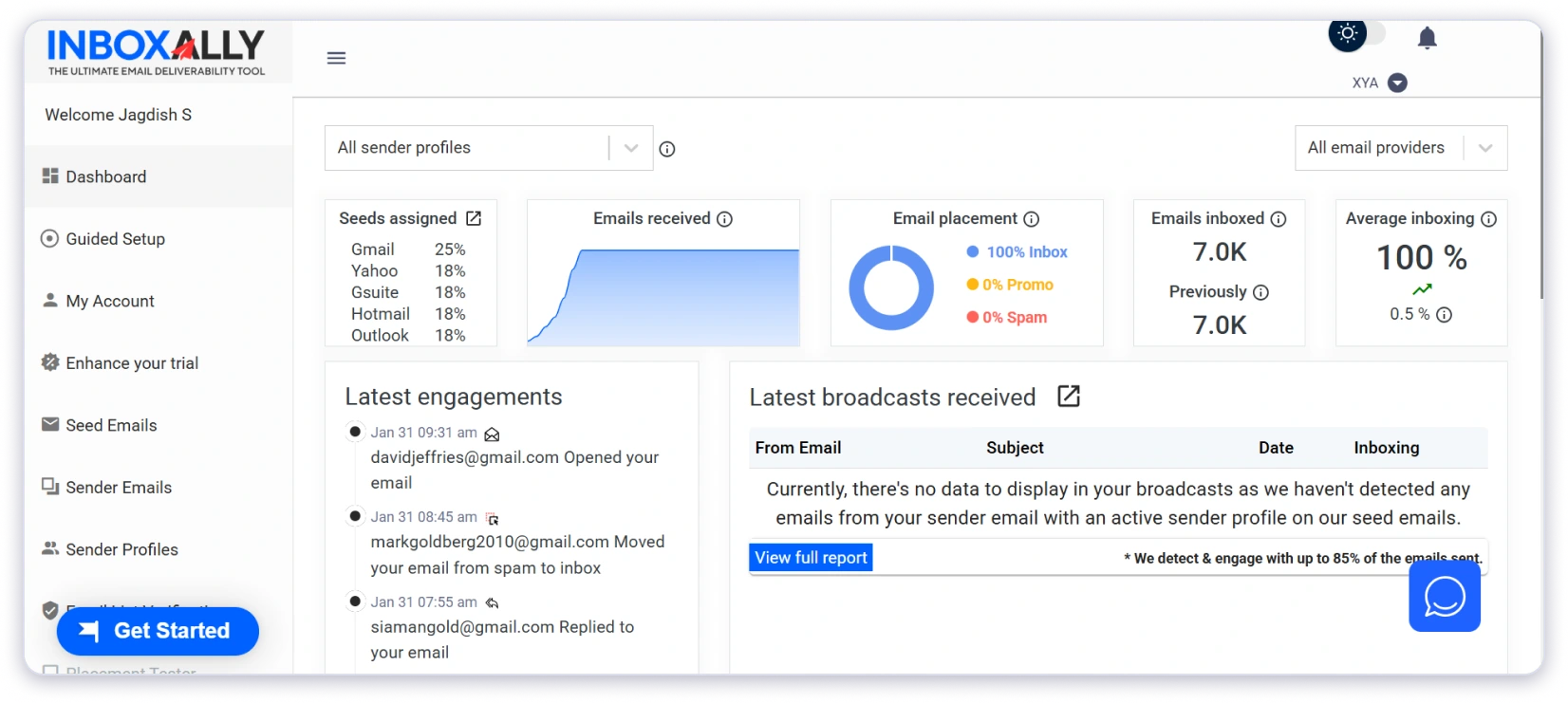The image size is (1568, 703).
Task: Open Seeds assigned external link icon
Action: pyautogui.click(x=474, y=218)
